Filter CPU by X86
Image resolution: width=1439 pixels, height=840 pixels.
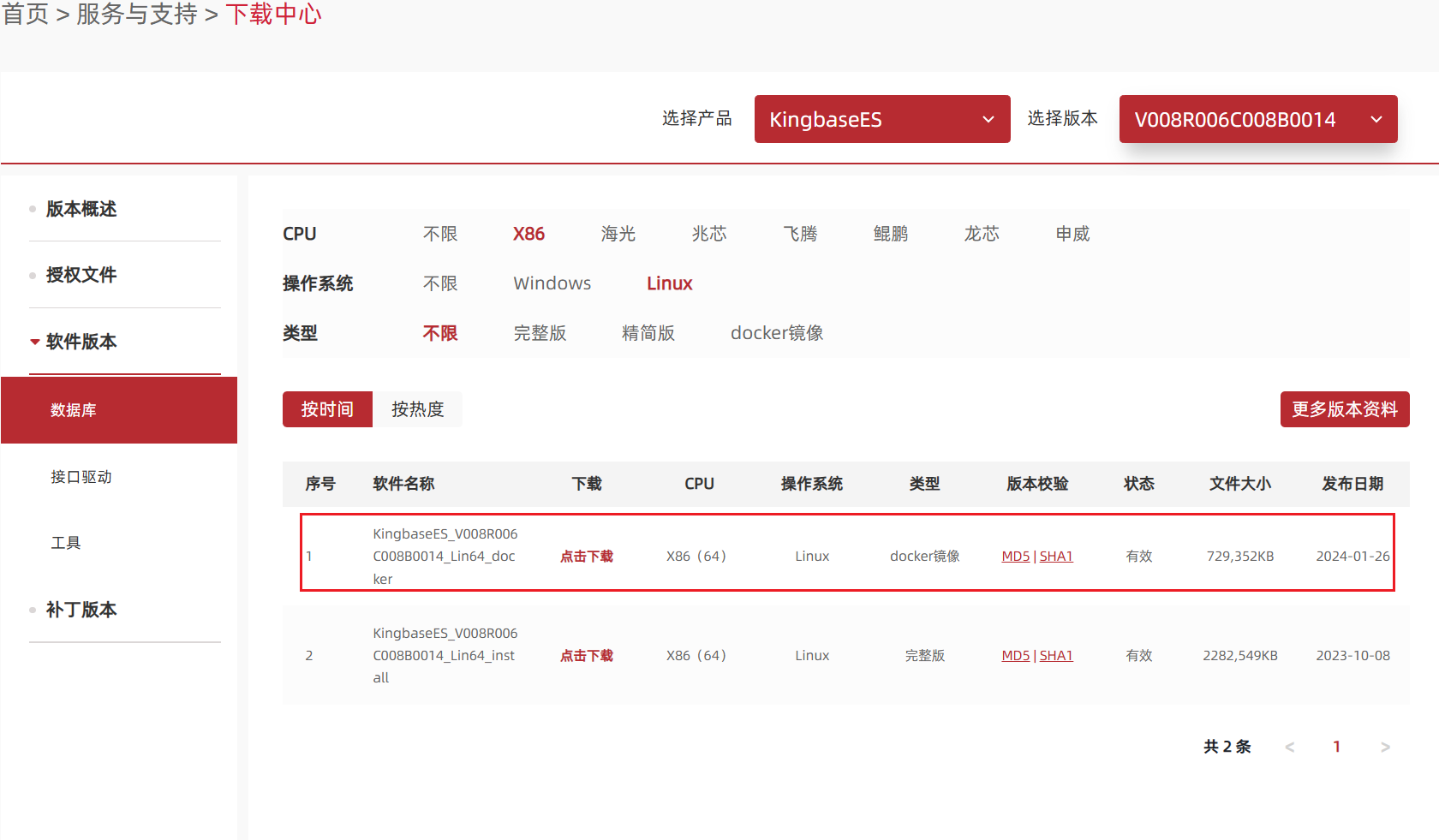[x=528, y=234]
